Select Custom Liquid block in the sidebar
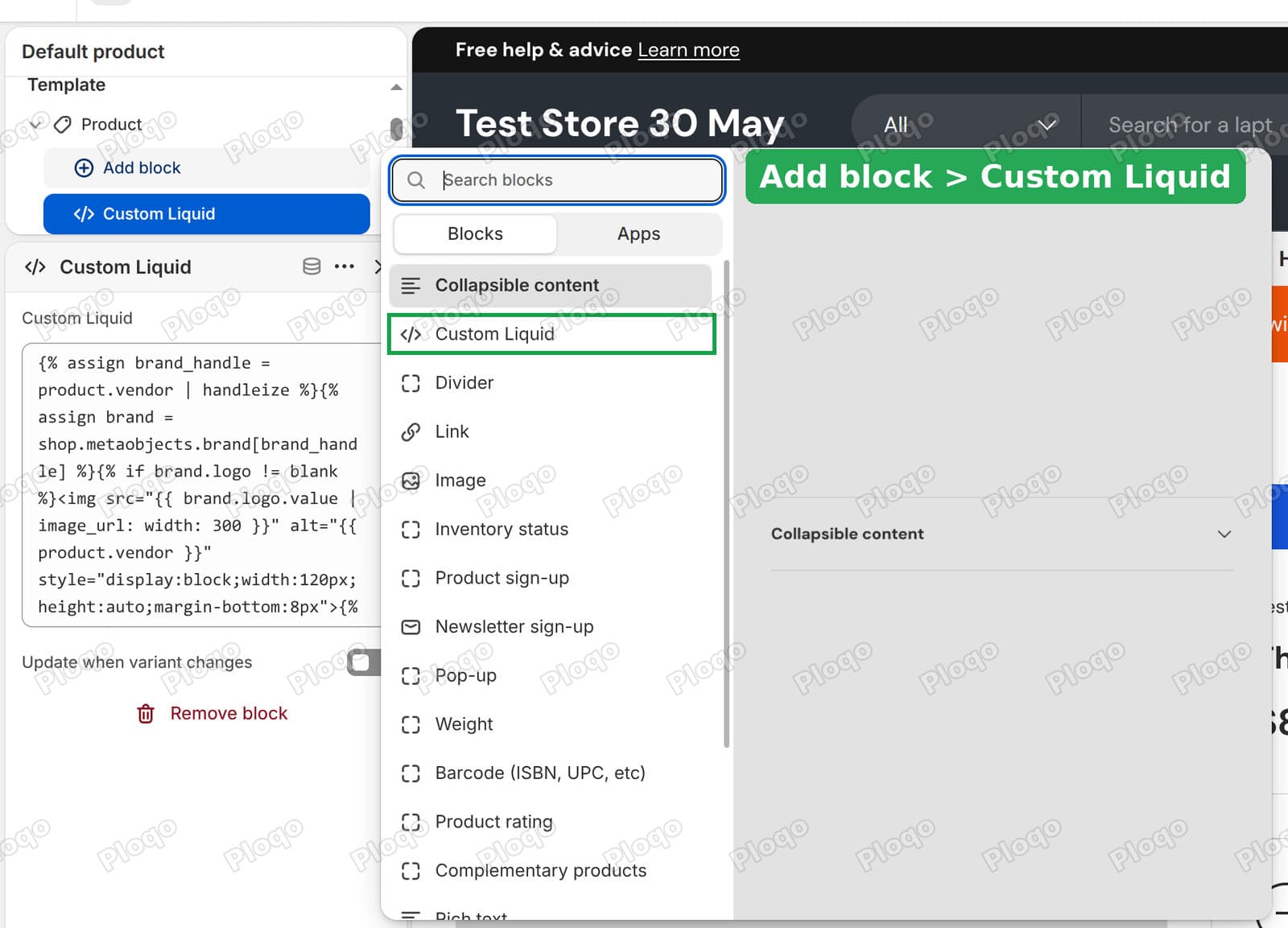 tap(207, 214)
